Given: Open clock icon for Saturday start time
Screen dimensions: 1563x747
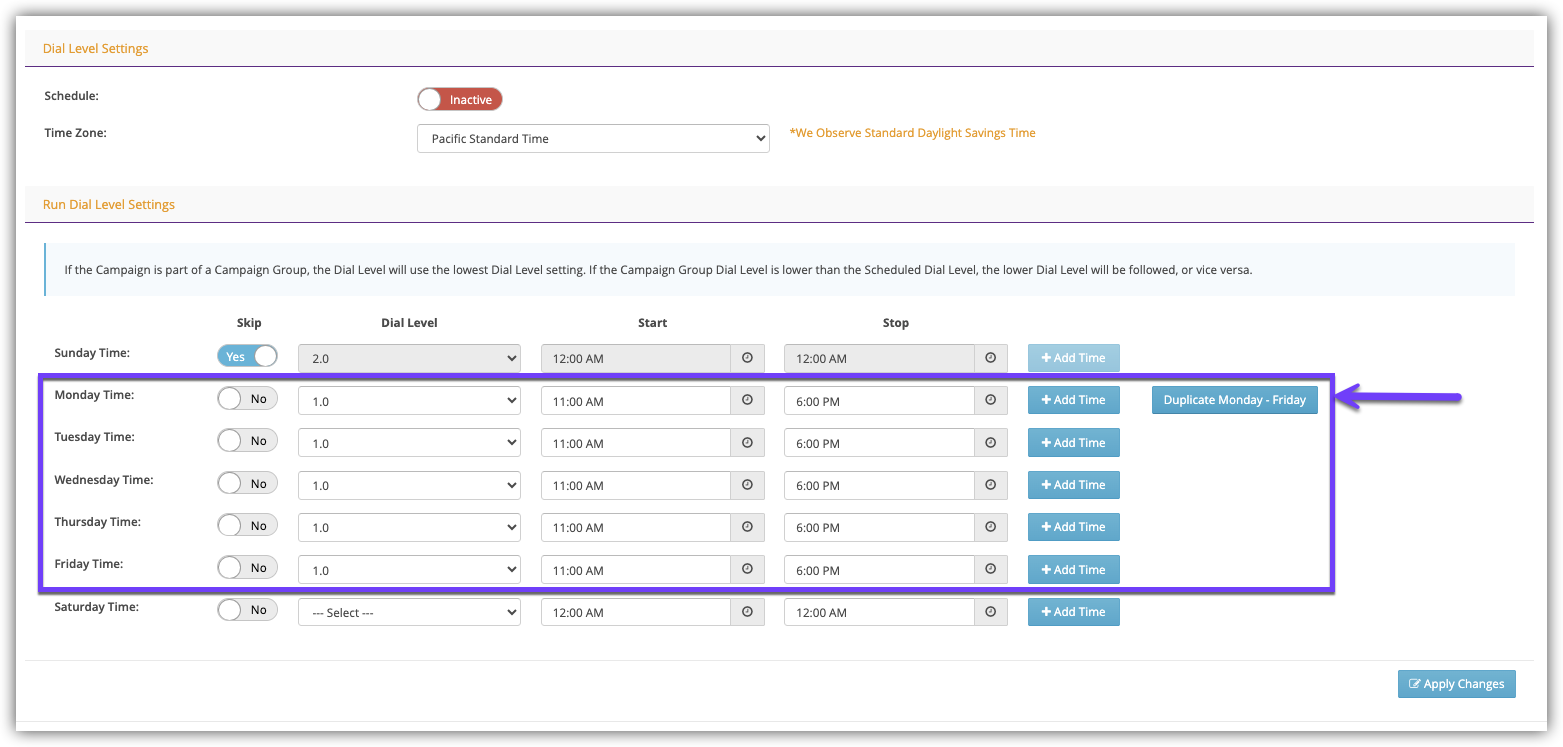Looking at the screenshot, I should pyautogui.click(x=747, y=612).
